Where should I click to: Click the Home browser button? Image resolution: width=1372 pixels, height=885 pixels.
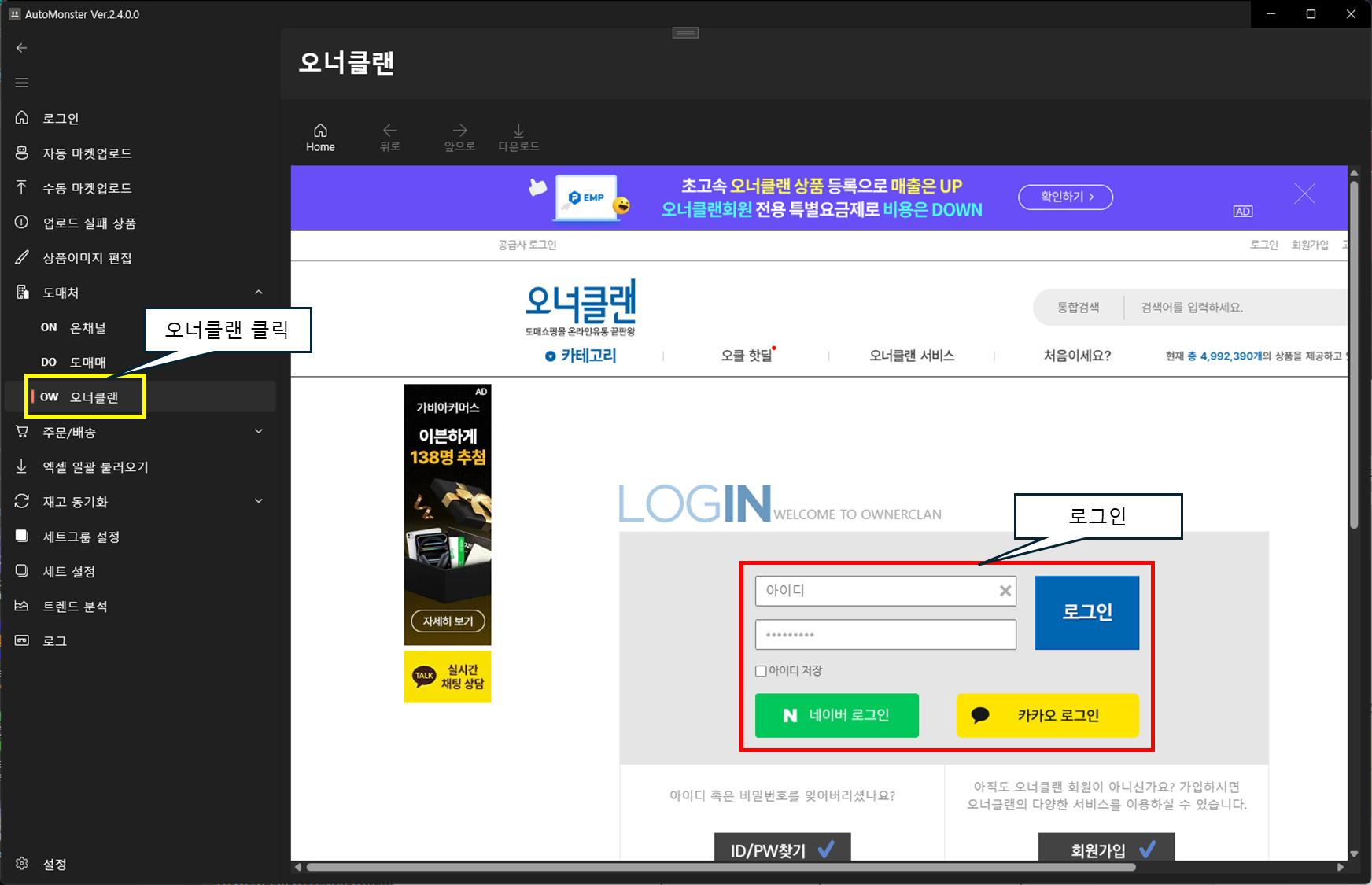coord(320,138)
